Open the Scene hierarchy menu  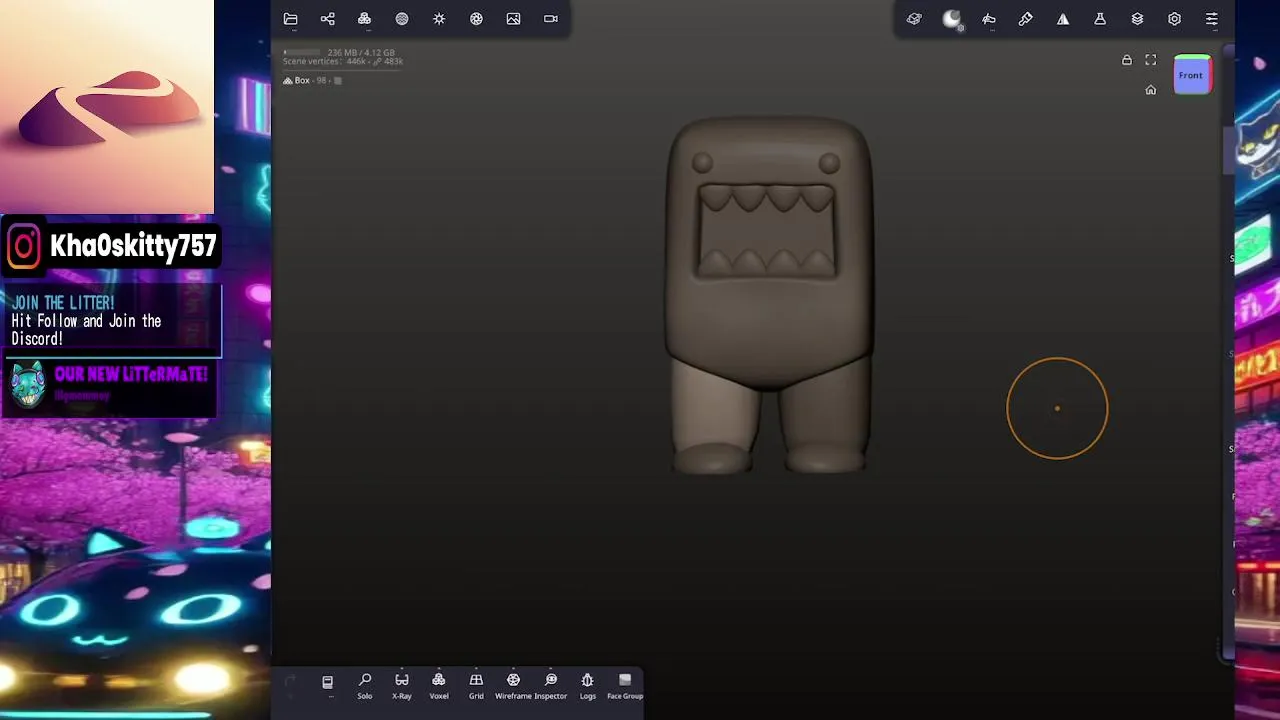pyautogui.click(x=327, y=19)
